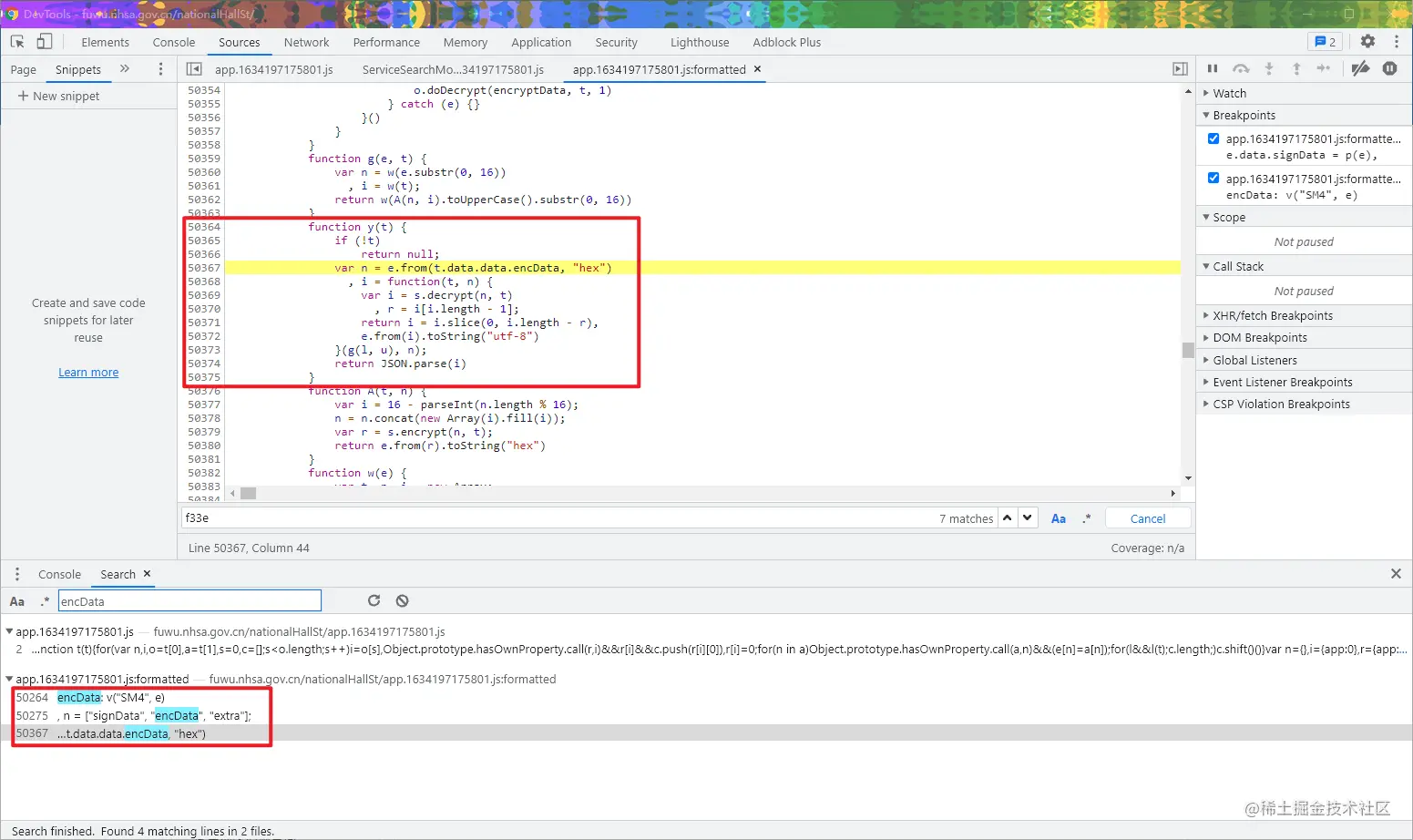Select the Page navigator tab

pyautogui.click(x=24, y=69)
